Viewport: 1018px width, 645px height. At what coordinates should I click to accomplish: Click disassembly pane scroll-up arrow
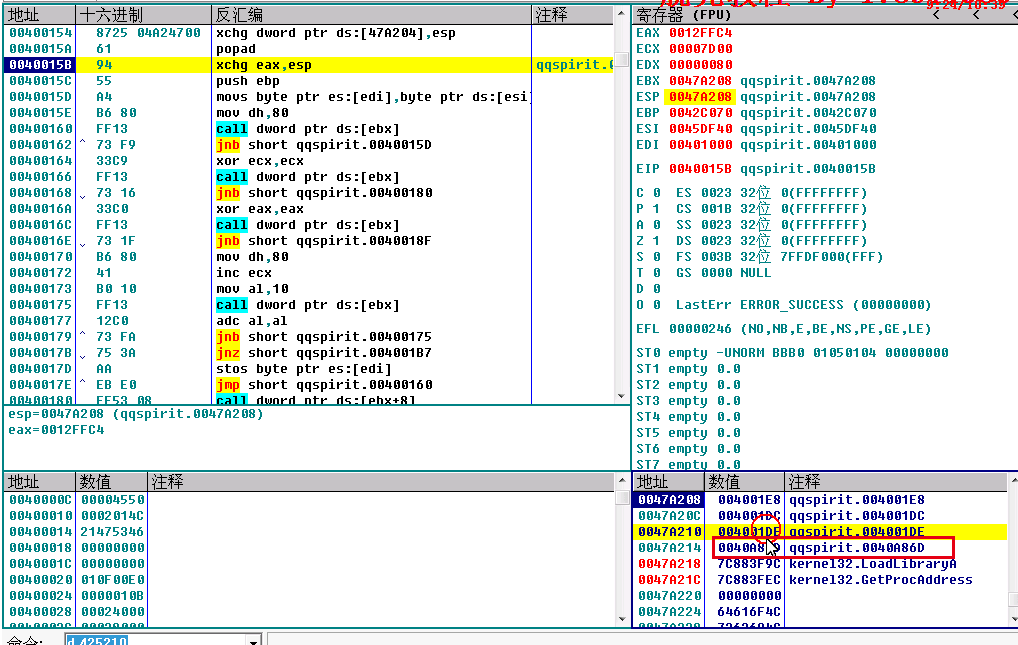tap(621, 13)
